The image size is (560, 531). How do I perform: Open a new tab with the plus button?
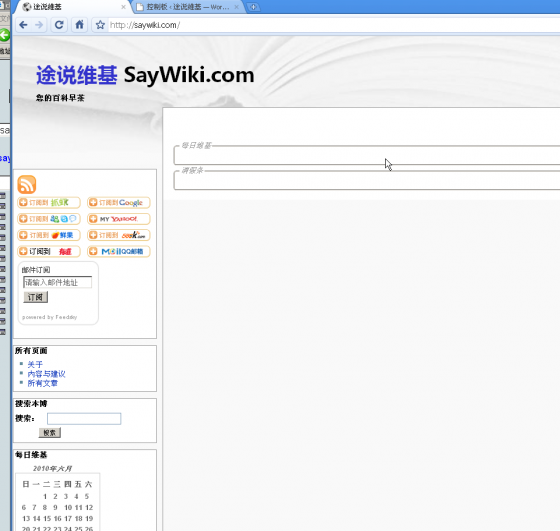253,7
